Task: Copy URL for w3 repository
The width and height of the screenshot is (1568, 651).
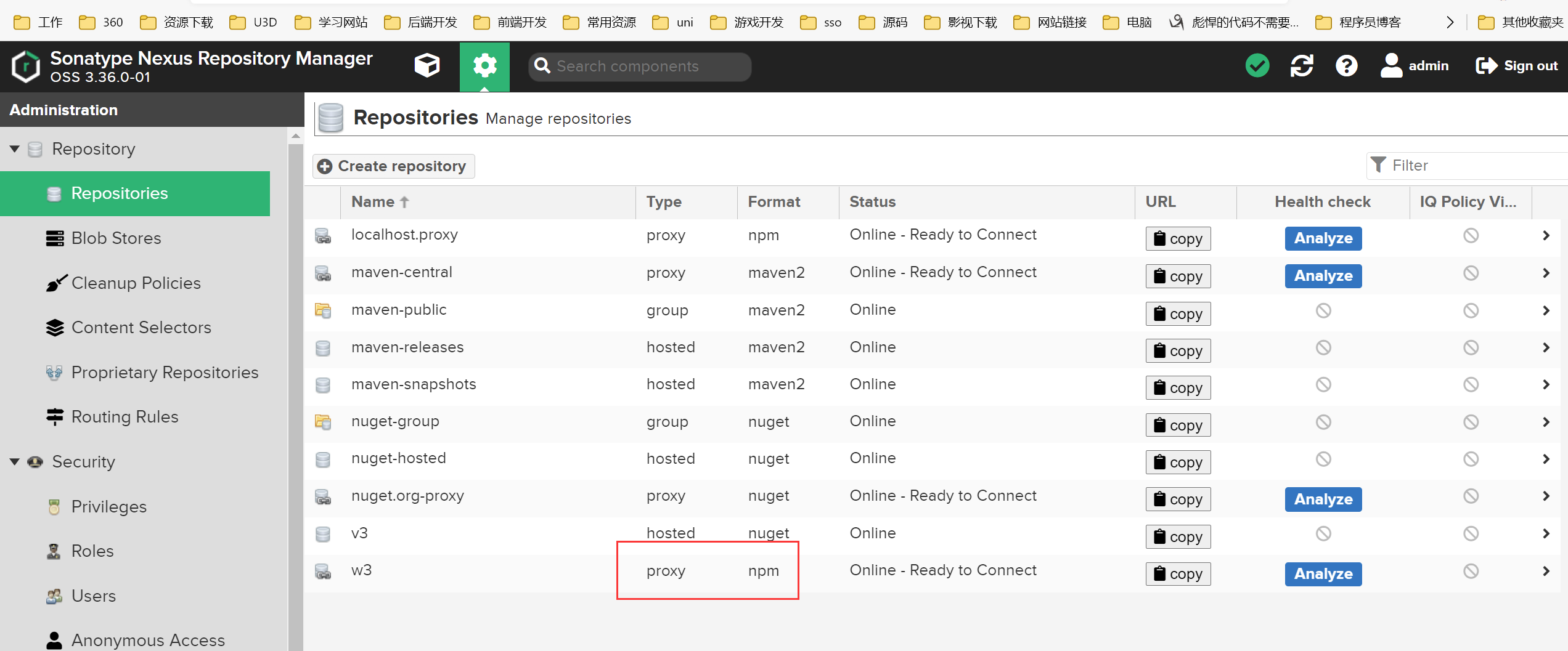Action: point(1178,574)
